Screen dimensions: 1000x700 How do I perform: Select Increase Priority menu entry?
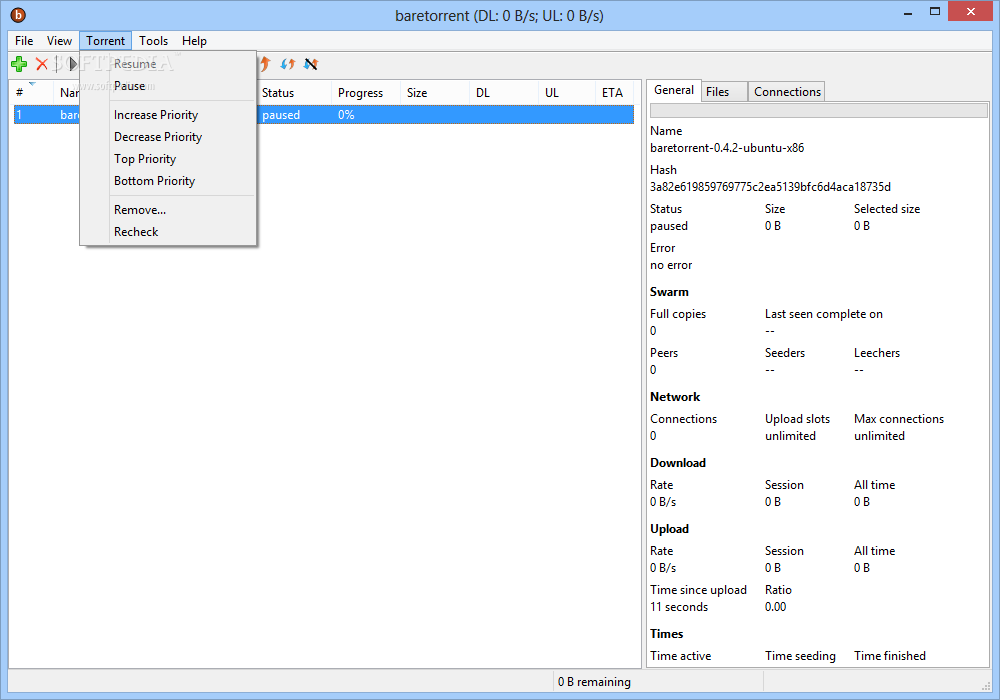[168, 115]
